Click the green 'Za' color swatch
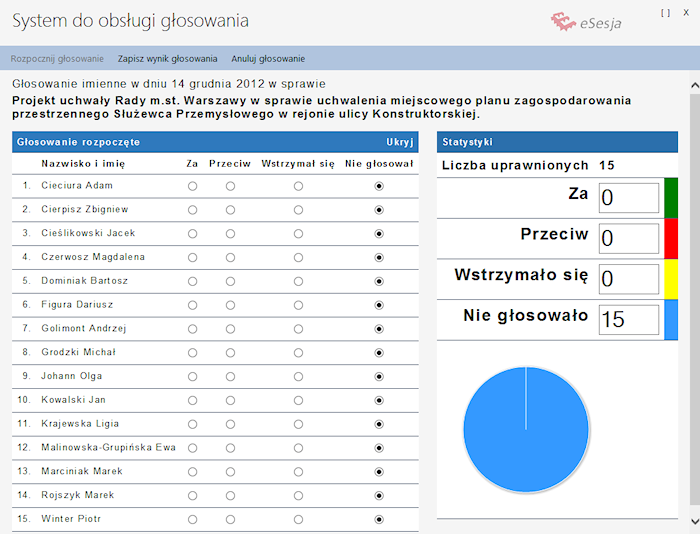 point(670,198)
